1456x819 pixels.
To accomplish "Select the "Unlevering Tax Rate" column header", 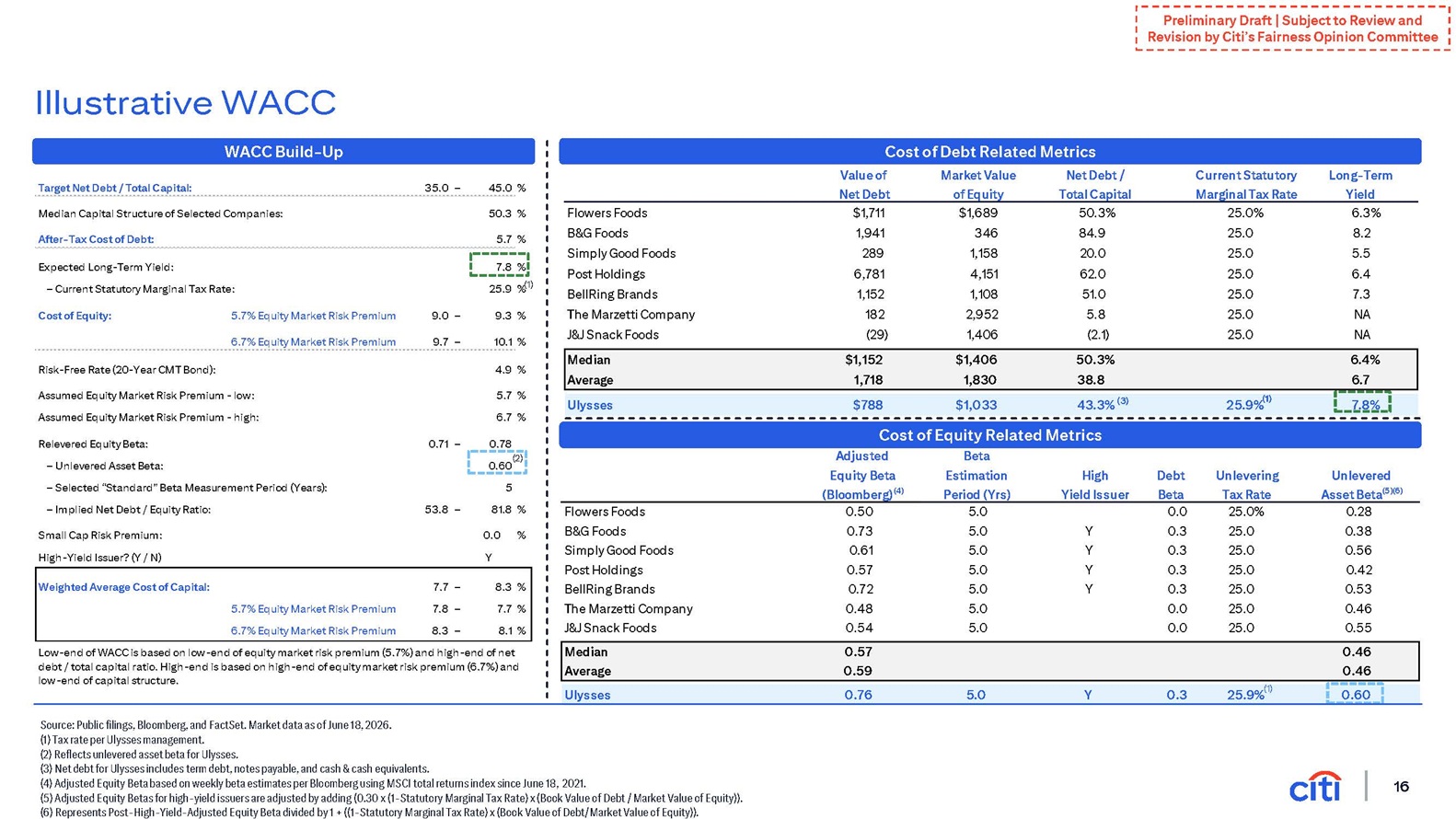I will (1247, 485).
